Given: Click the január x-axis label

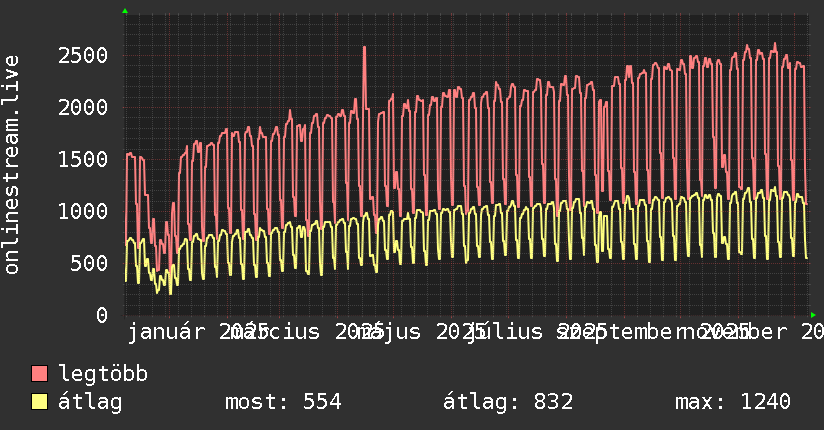Looking at the screenshot, I should (x=167, y=332).
